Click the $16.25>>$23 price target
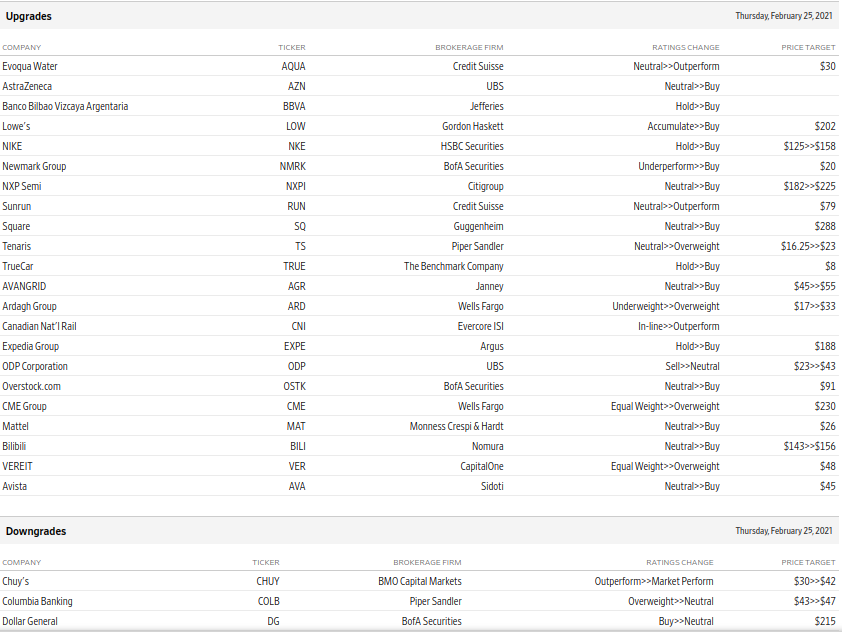Screen dimensions: 842x632 point(808,246)
